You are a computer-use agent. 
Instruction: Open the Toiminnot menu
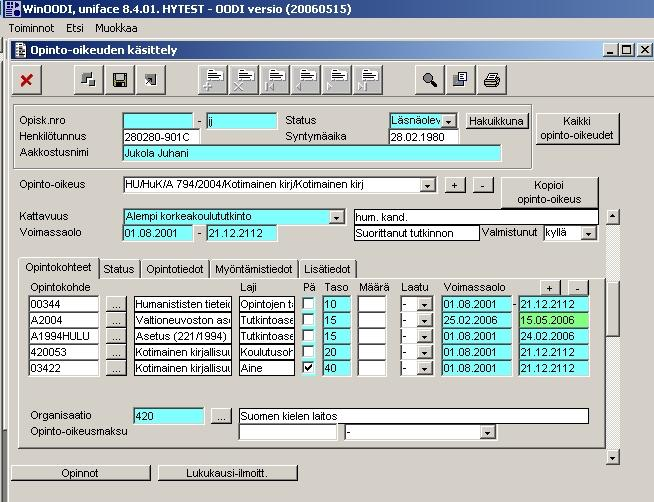(31, 28)
